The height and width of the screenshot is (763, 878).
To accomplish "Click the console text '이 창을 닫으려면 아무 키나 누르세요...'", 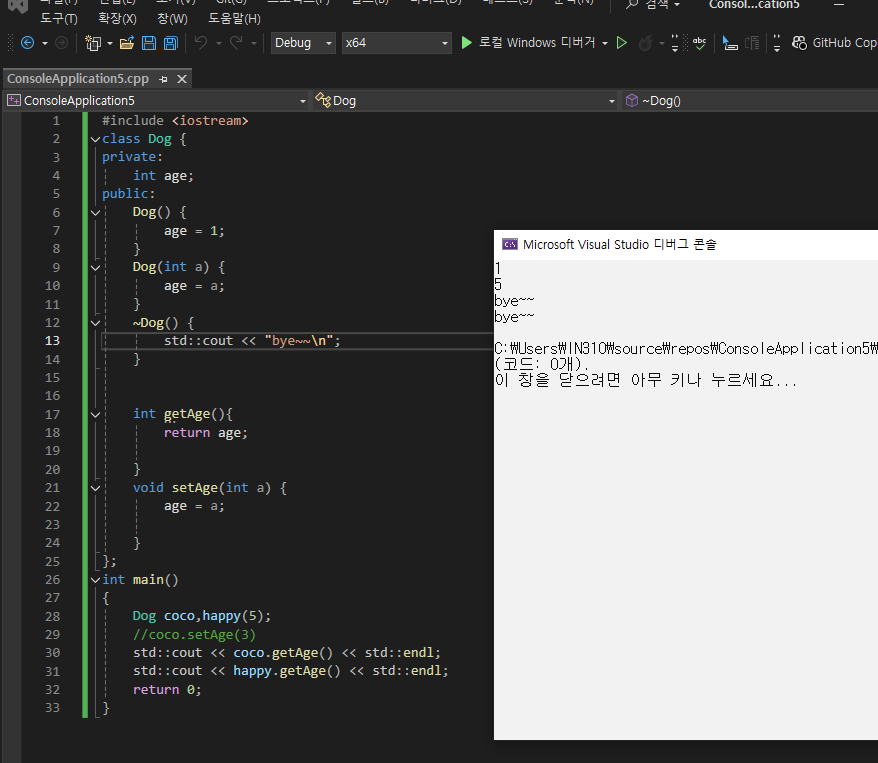I will coord(646,381).
